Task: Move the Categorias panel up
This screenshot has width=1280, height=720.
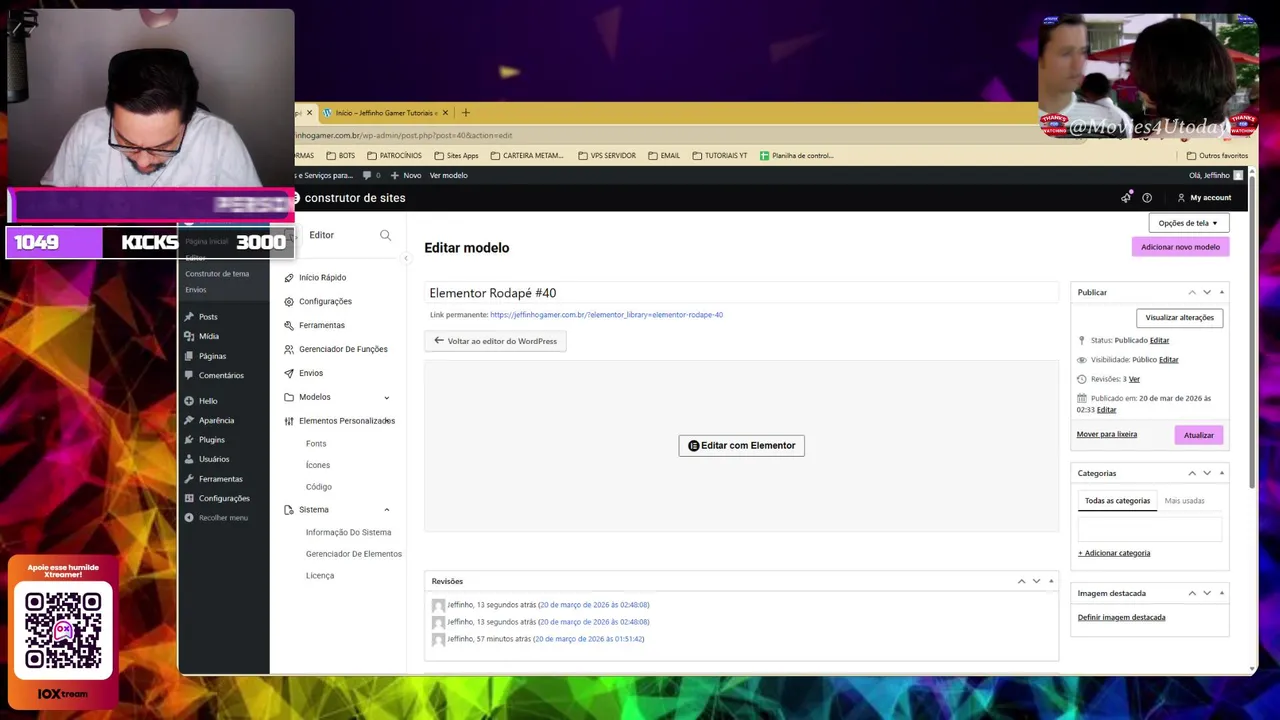Action: pos(1192,473)
